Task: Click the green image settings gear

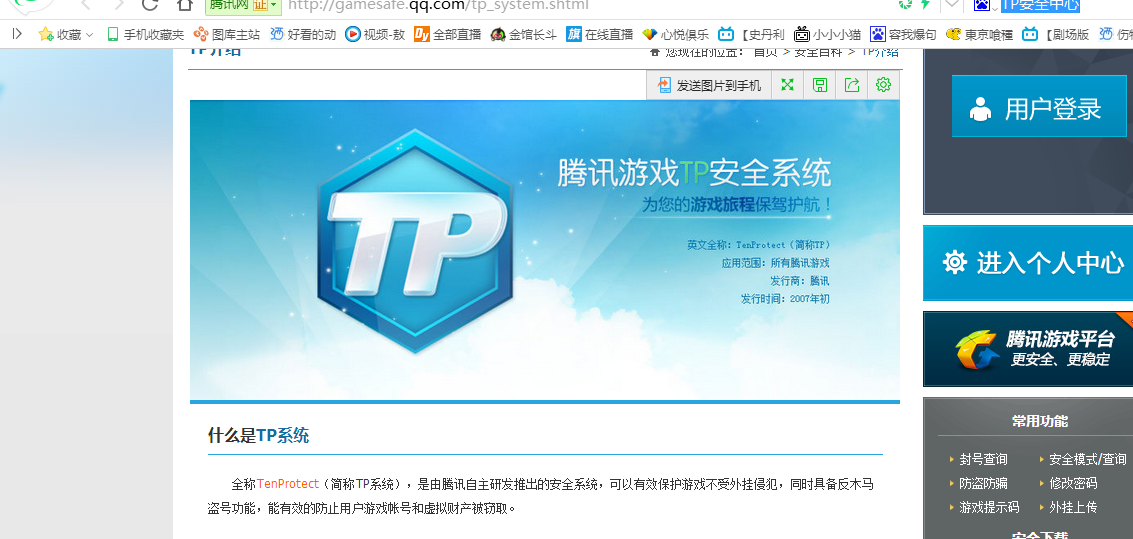Action: (883, 85)
